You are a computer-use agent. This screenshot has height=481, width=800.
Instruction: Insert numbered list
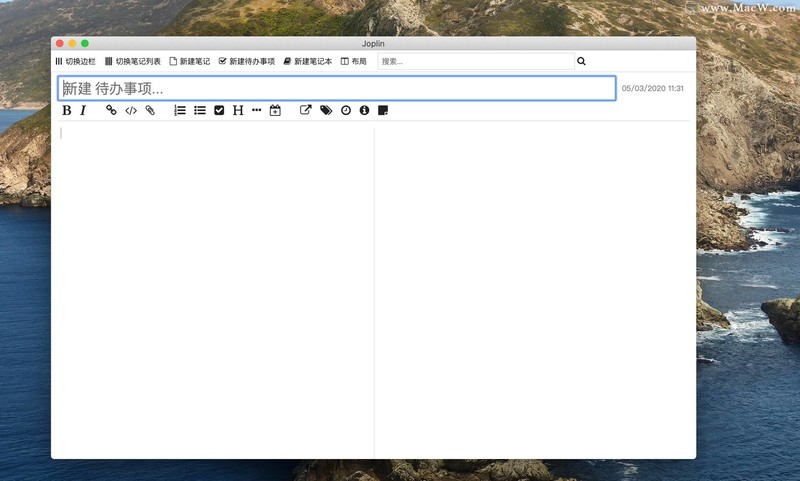pos(180,110)
